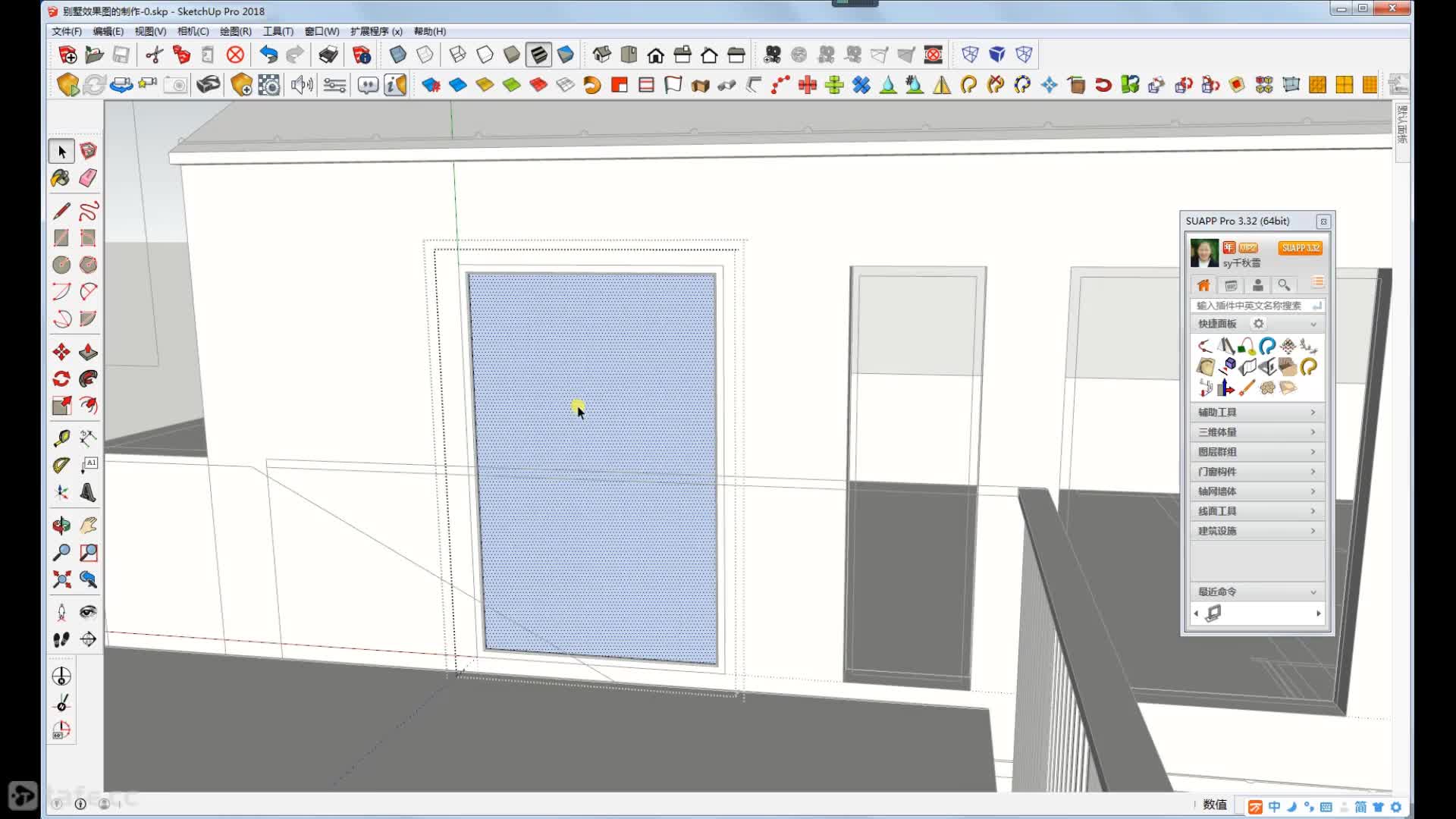
Task: Expand the 图层群组 section
Action: point(1257,451)
